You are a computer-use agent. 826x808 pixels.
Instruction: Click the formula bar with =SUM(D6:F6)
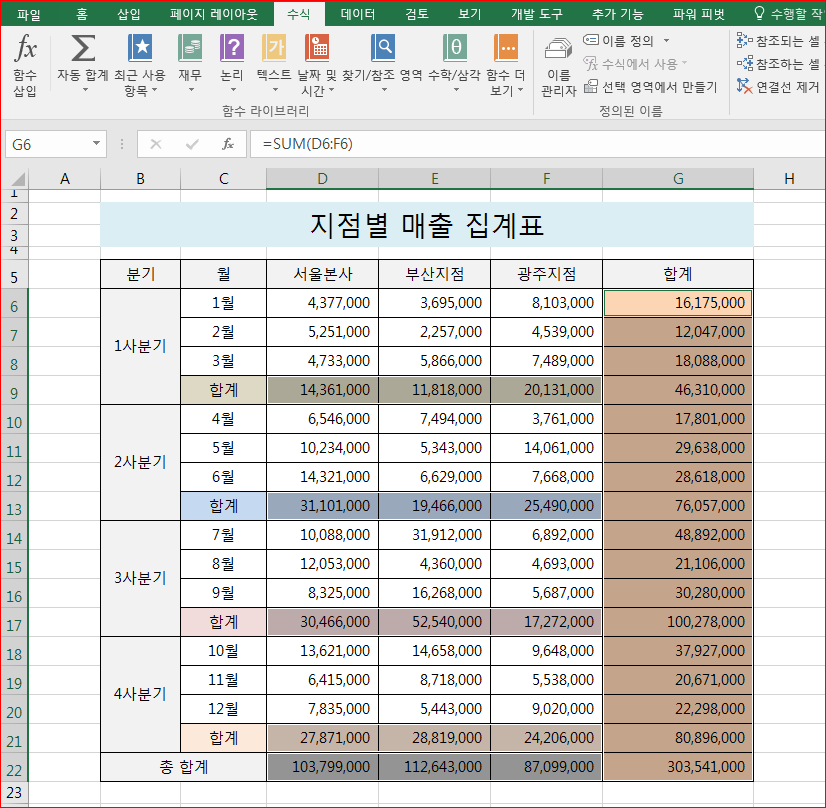tap(537, 144)
